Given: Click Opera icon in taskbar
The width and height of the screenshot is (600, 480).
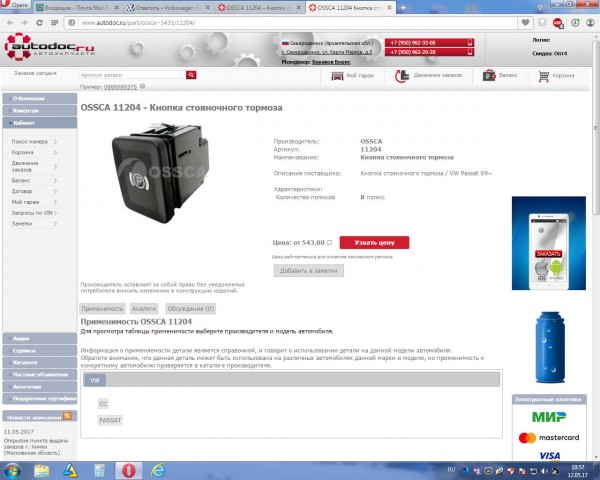Looking at the screenshot, I should (x=129, y=471).
